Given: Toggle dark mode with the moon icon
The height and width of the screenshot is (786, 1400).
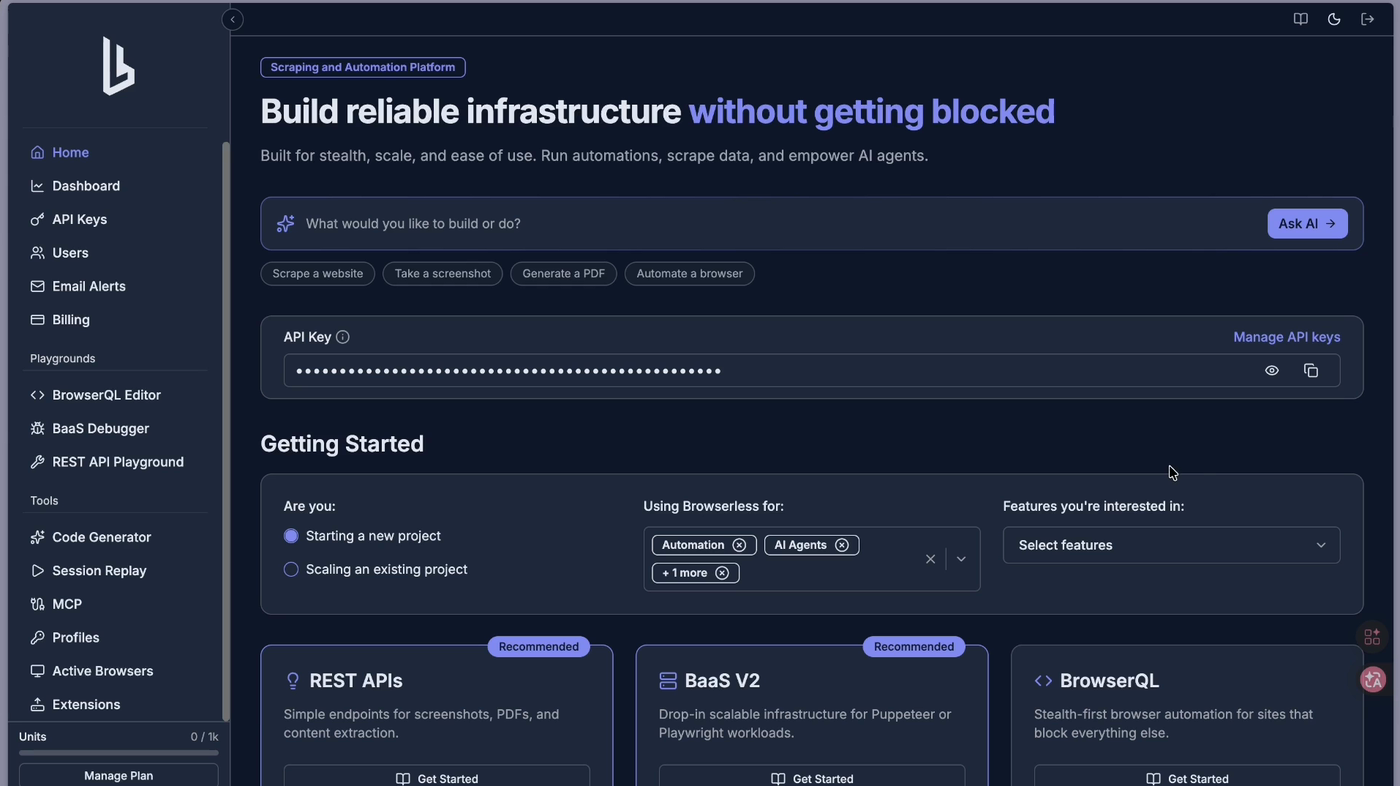Looking at the screenshot, I should pos(1334,19).
